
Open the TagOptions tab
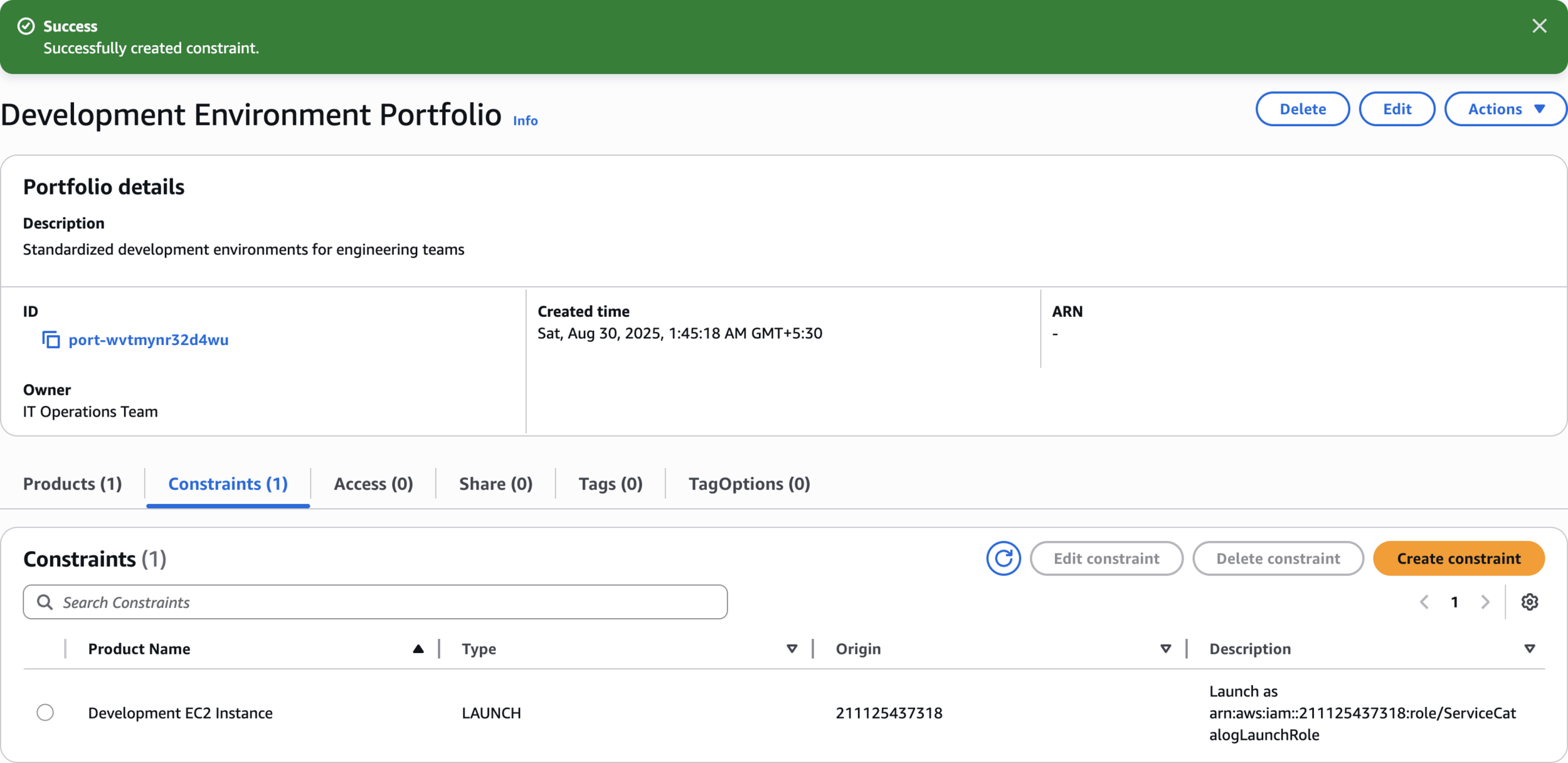pyautogui.click(x=749, y=484)
